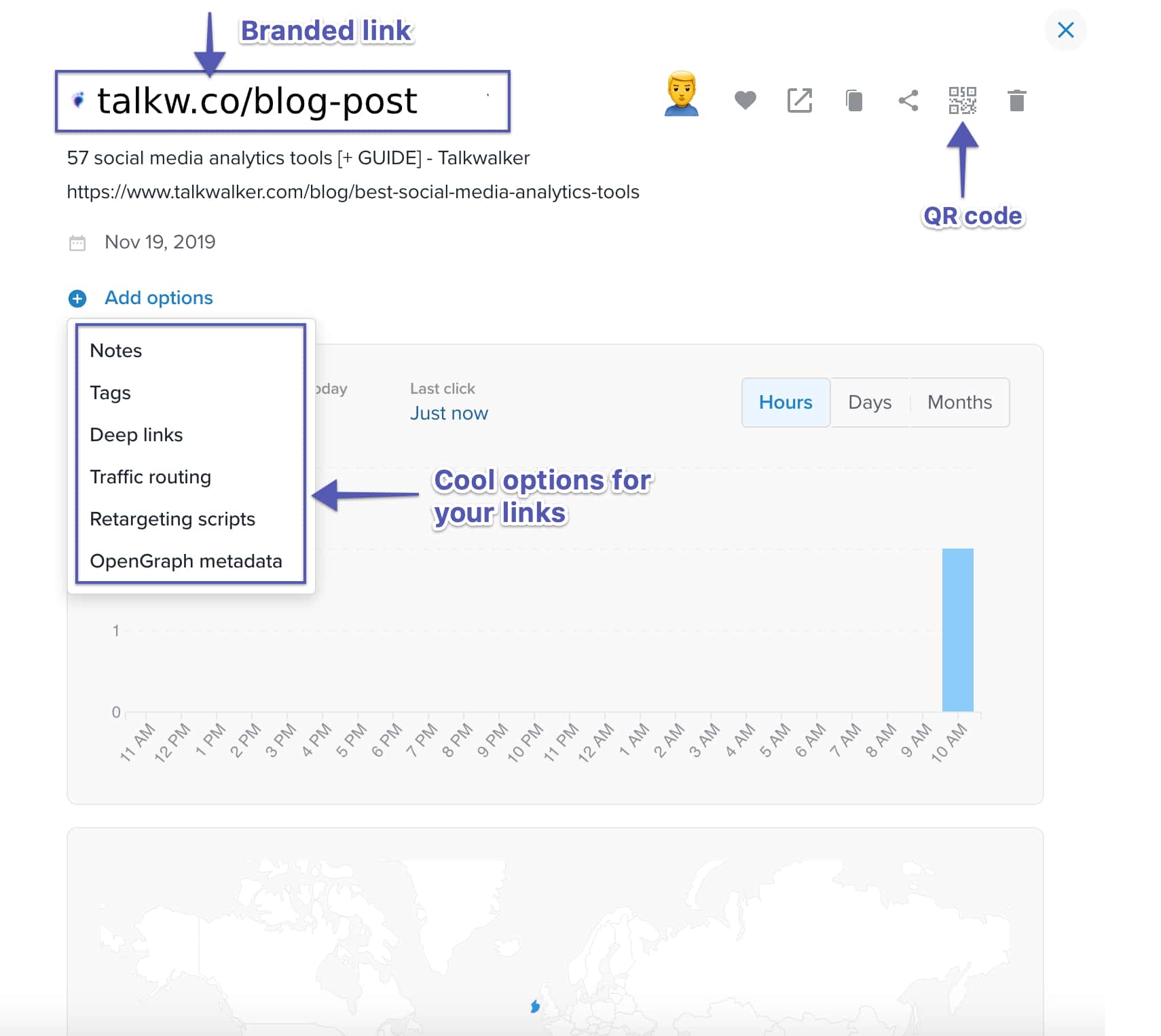Switch the chart to Months view
Viewport: 1161px width, 1036px height.
pyautogui.click(x=959, y=402)
